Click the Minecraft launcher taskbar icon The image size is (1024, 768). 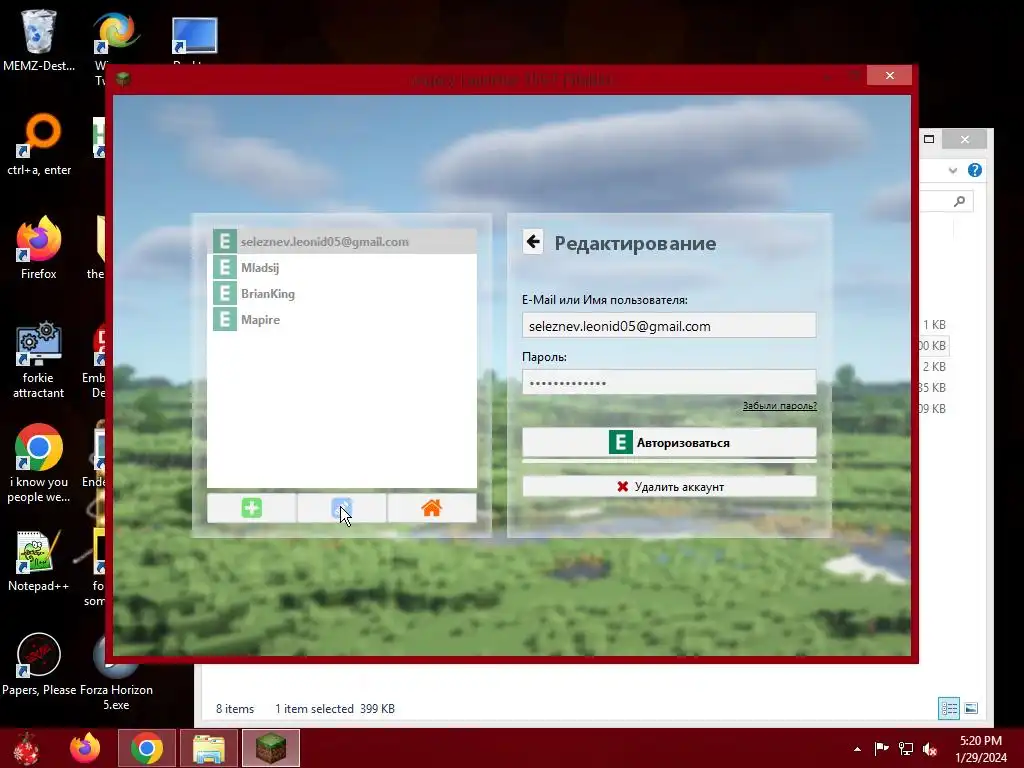(270, 748)
